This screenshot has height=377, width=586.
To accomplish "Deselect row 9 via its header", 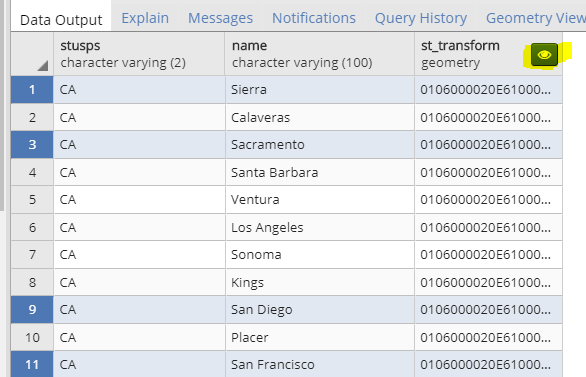I will (32, 309).
